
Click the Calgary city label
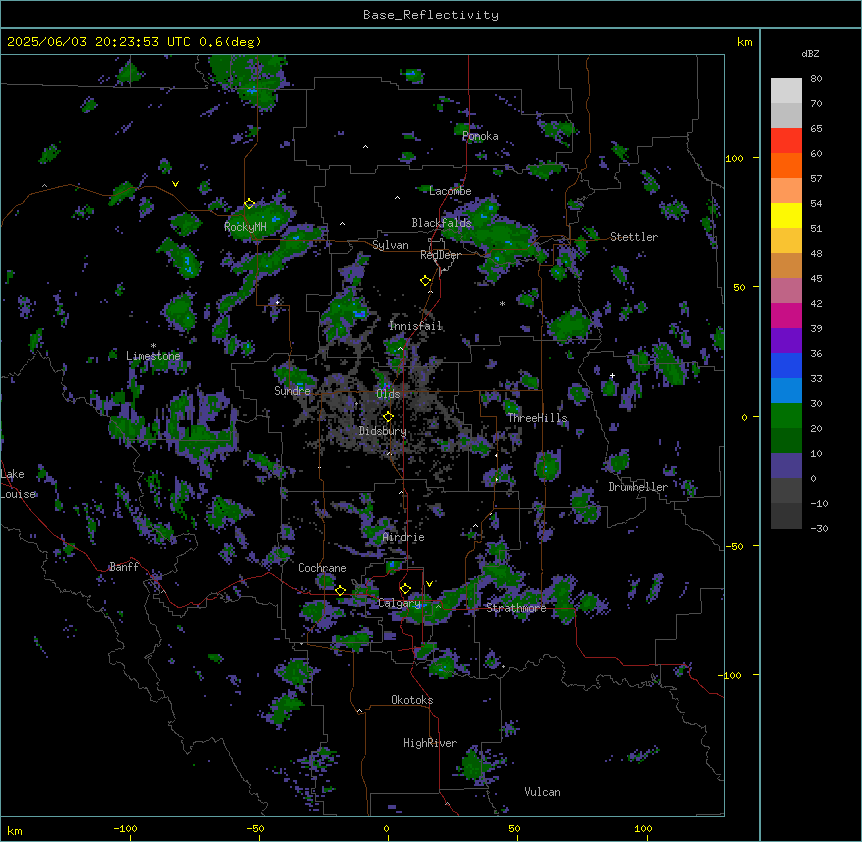pos(399,603)
